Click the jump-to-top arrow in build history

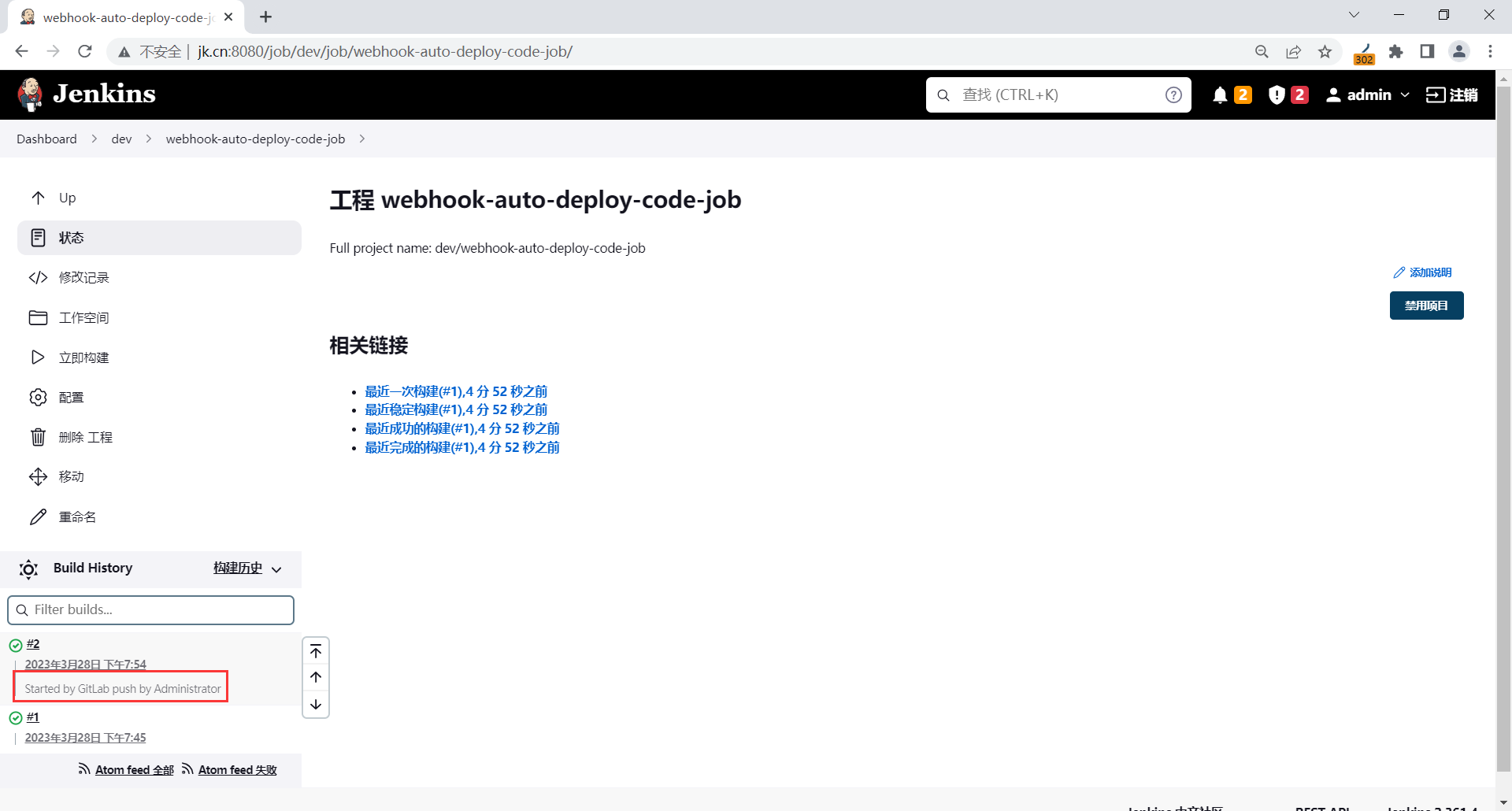click(x=315, y=651)
